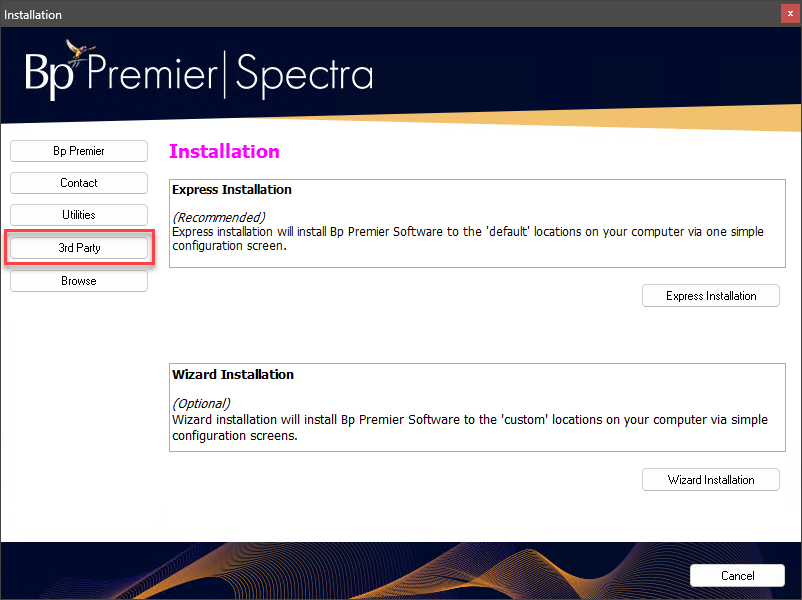
Task: Close the Installation window
Action: tap(790, 14)
